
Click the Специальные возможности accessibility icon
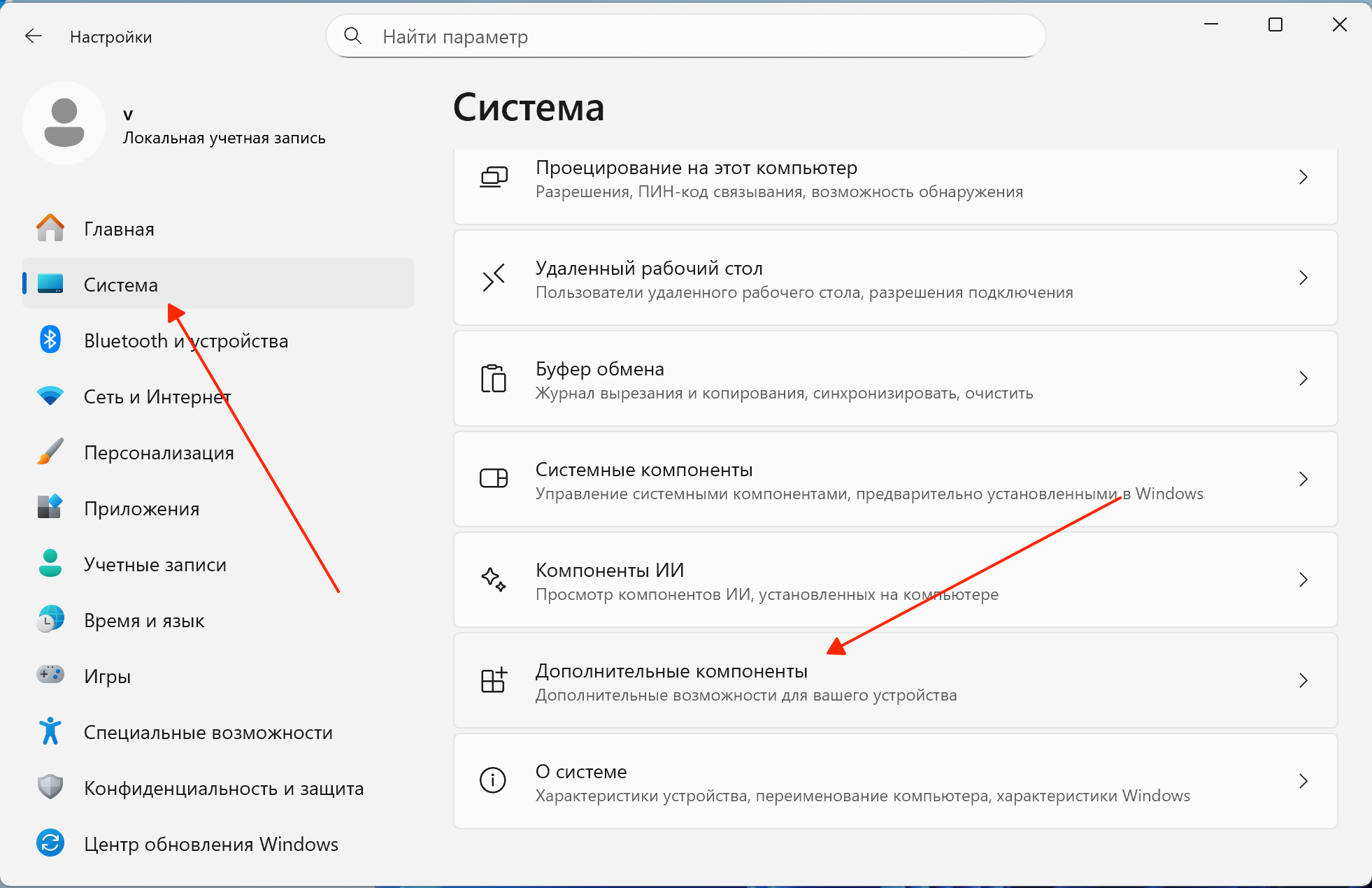[x=50, y=731]
